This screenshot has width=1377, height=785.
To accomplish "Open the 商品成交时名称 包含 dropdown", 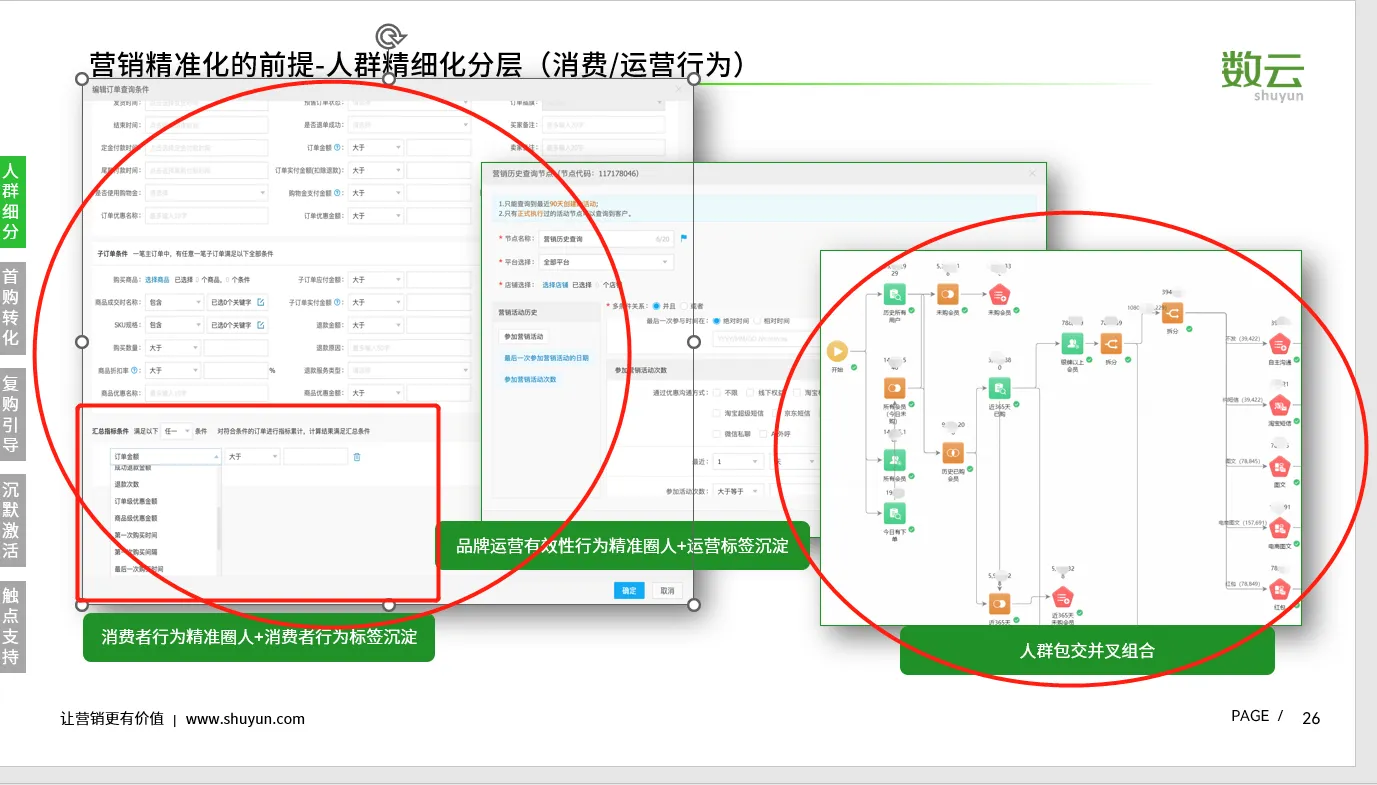I will (173, 302).
